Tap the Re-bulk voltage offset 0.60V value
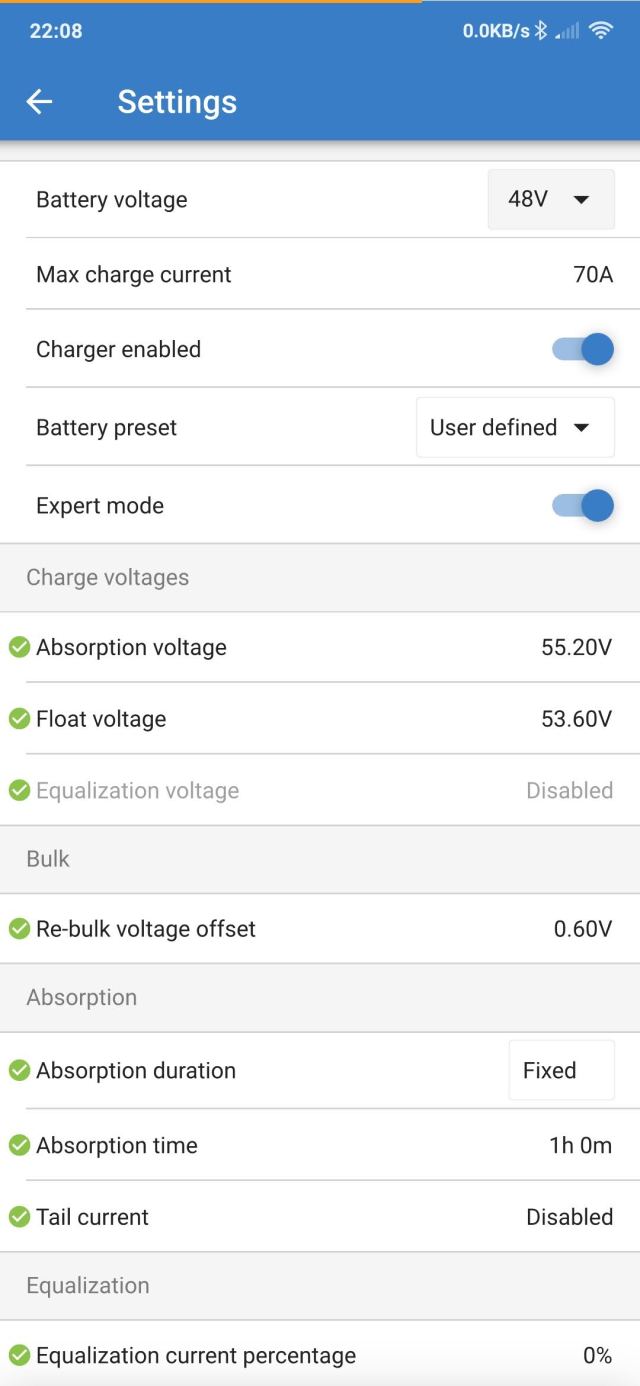Screen dimensions: 640x1386 pos(582,929)
